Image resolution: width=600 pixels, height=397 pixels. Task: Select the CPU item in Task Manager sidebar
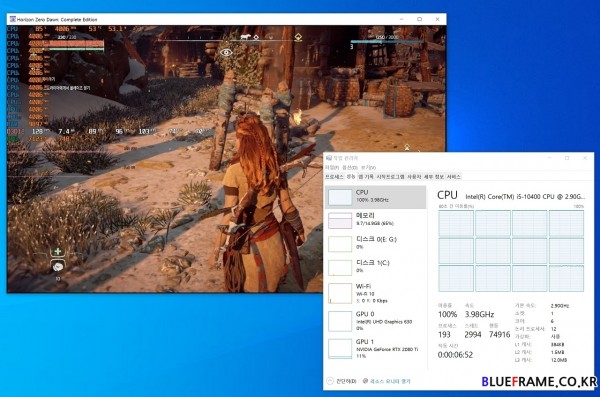(375, 197)
